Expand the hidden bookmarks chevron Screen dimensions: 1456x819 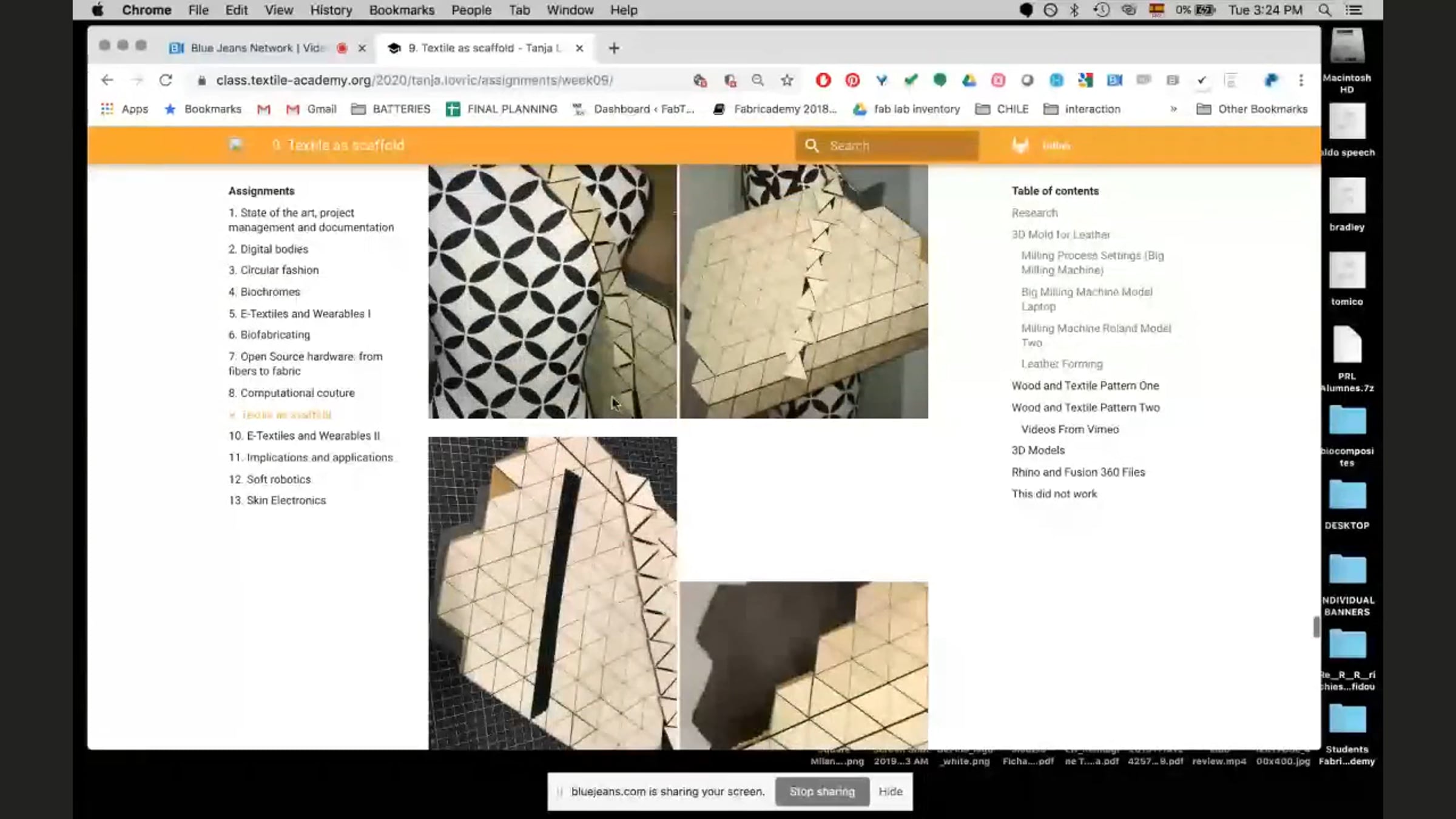(1174, 109)
